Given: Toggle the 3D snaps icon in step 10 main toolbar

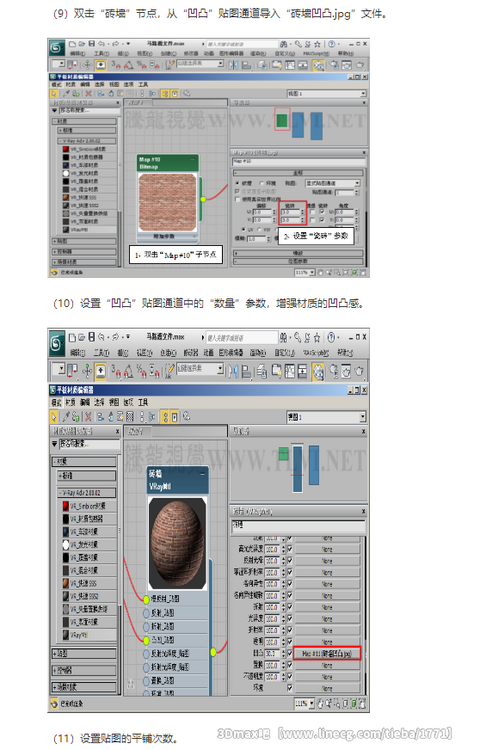Looking at the screenshot, I should (115, 371).
